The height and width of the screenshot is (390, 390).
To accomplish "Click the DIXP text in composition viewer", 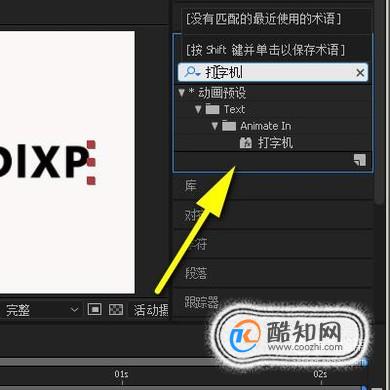I will (x=44, y=162).
